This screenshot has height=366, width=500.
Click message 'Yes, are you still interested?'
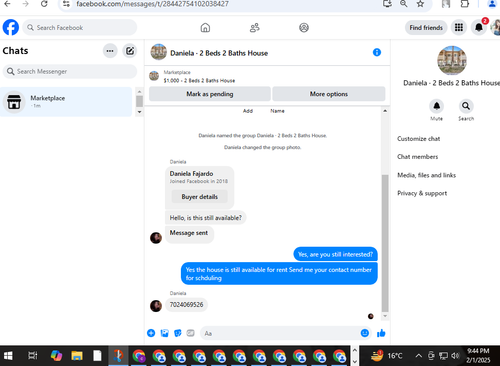pyautogui.click(x=335, y=254)
